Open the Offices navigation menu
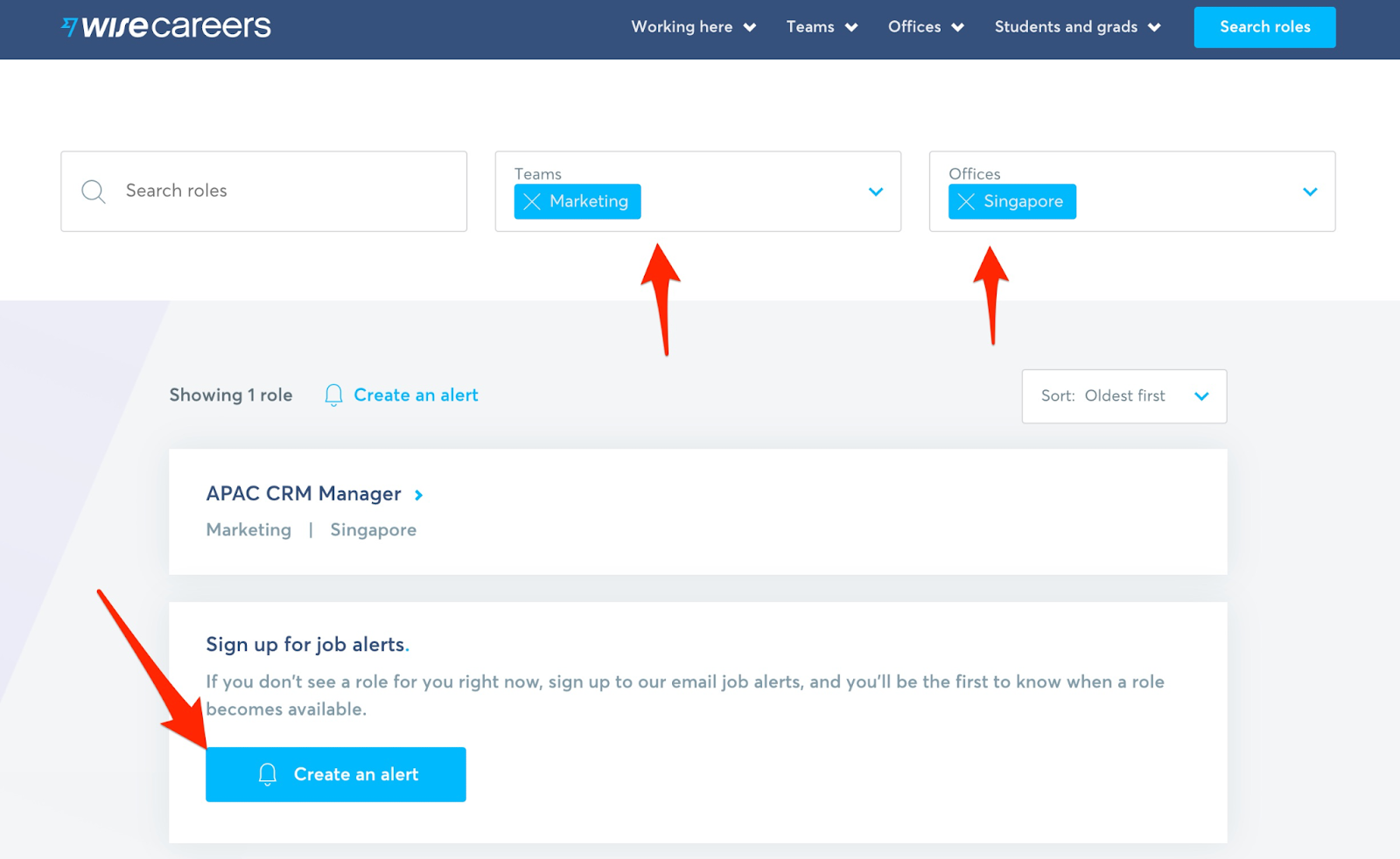 [x=926, y=27]
